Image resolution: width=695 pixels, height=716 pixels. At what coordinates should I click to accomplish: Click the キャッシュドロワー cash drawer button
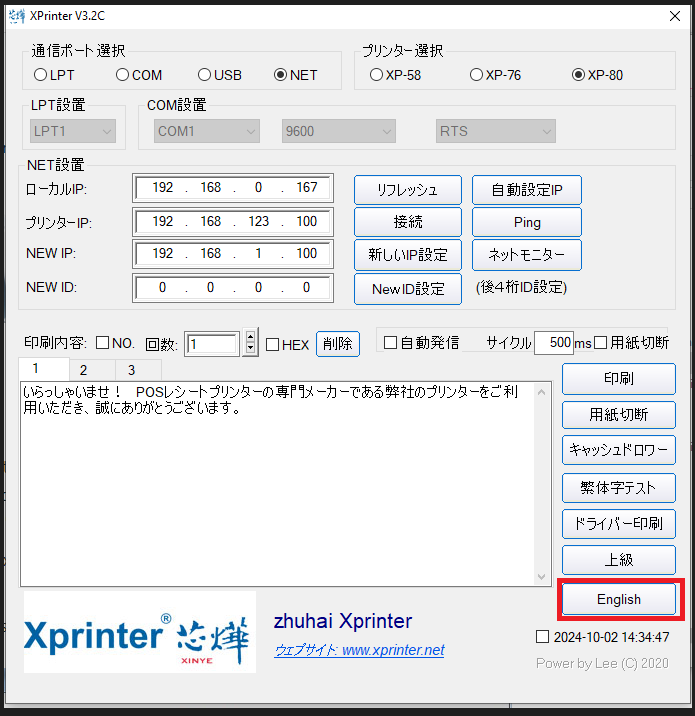coord(619,450)
